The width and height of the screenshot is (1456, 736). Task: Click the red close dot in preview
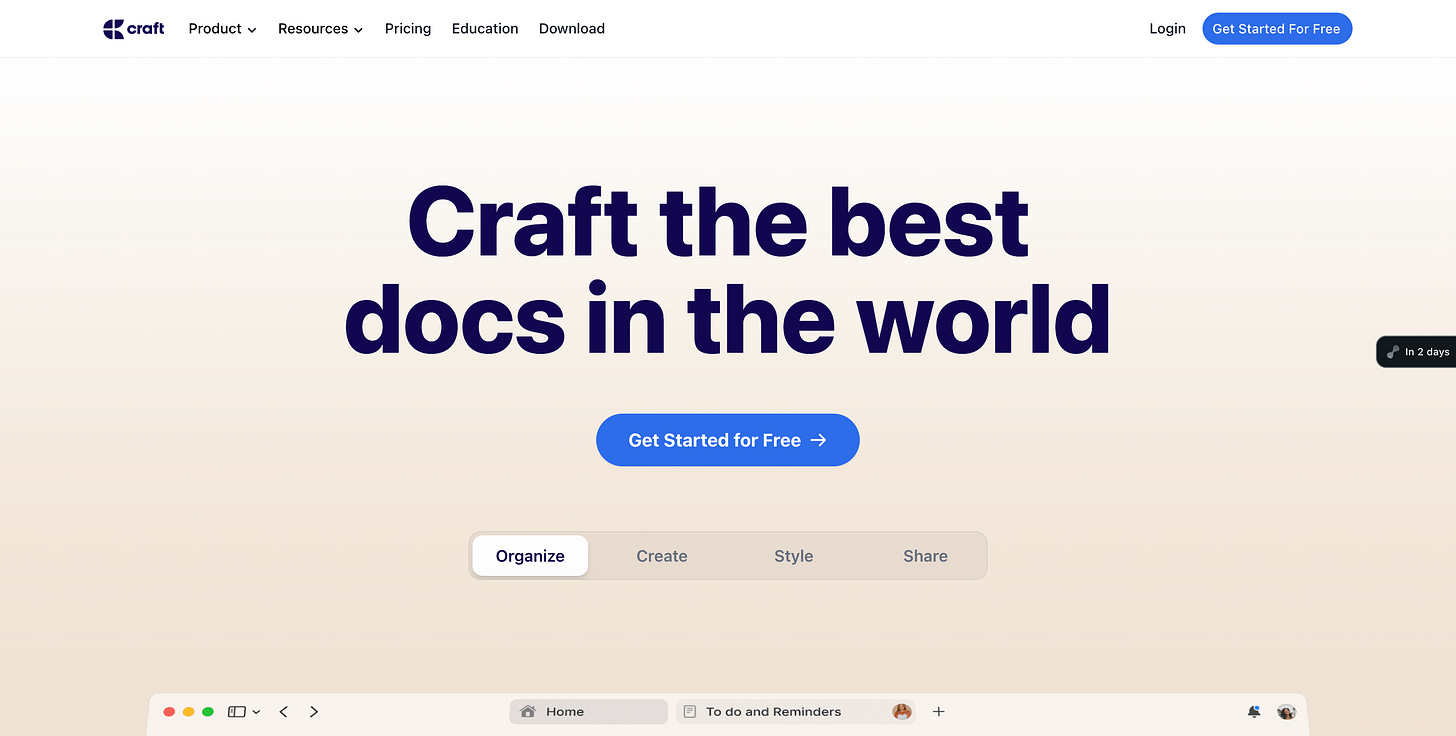click(x=169, y=712)
